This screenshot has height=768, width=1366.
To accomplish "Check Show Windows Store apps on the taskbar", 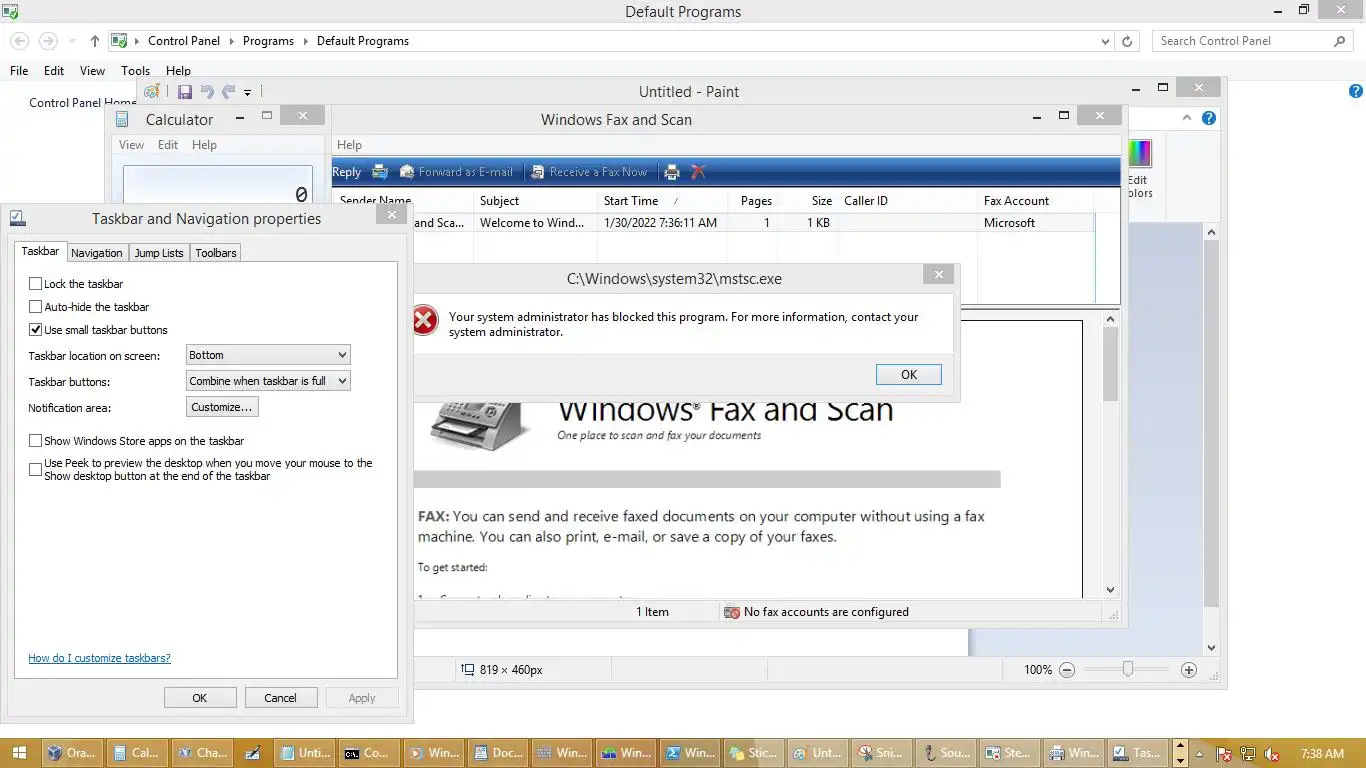I will click(x=36, y=441).
